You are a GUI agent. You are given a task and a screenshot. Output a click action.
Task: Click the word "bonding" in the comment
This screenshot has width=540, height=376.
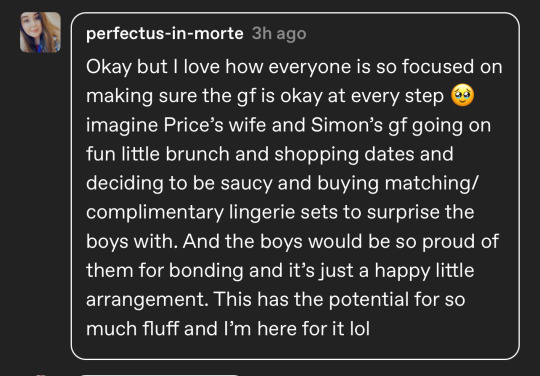click(206, 271)
